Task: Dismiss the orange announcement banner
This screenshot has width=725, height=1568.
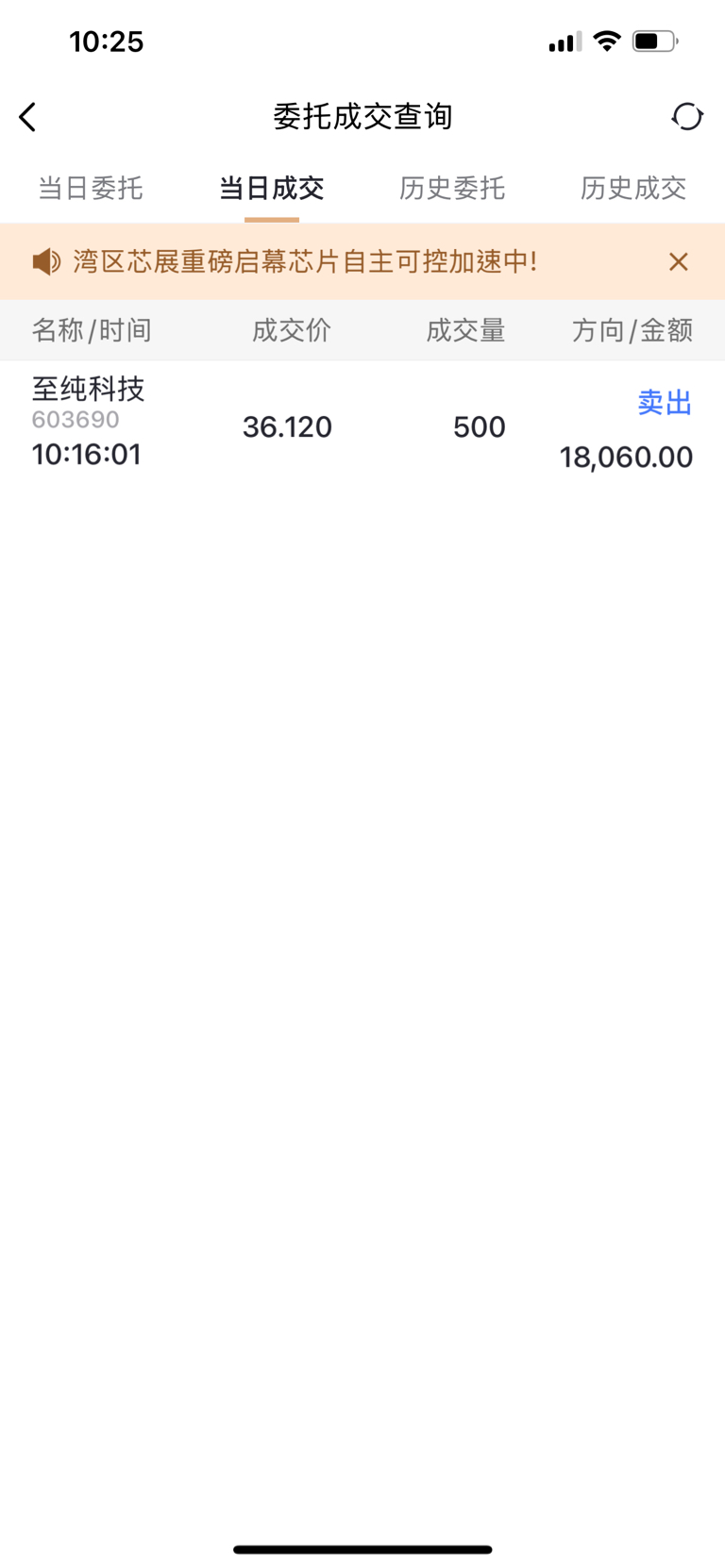Action: point(678,261)
